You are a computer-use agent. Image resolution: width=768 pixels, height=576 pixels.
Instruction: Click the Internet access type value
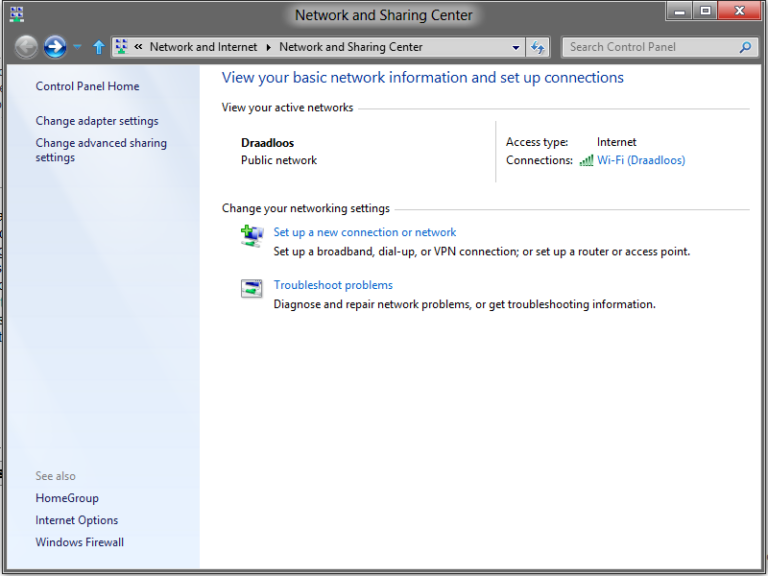tap(617, 142)
